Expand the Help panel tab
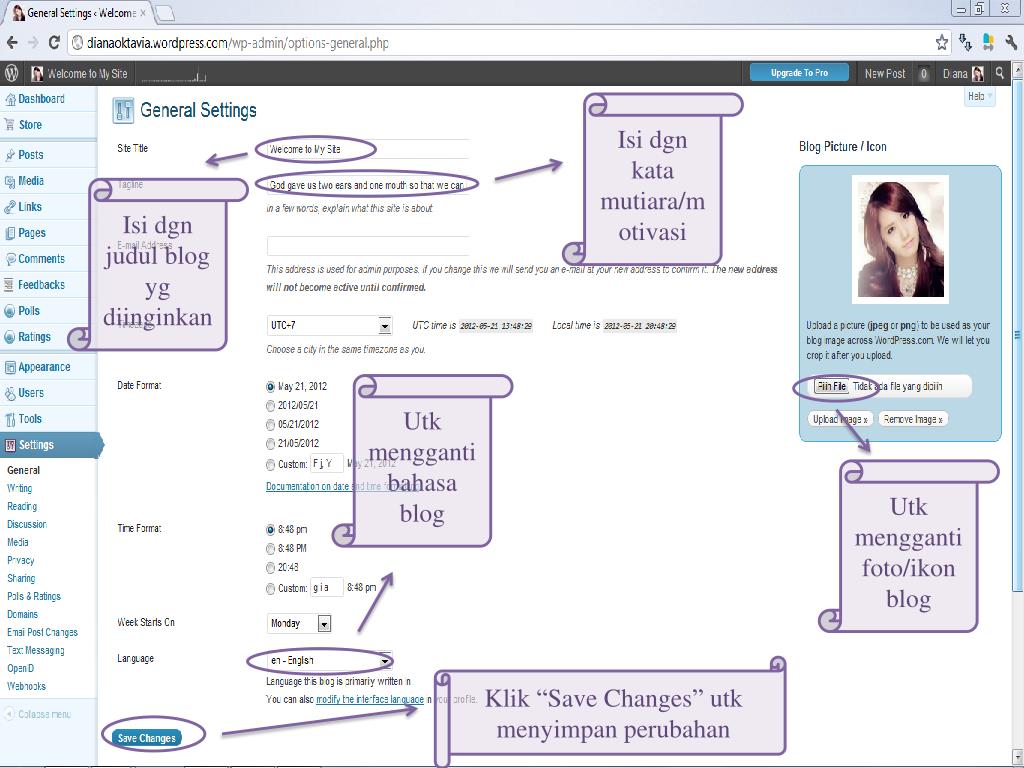This screenshot has width=1024, height=768. (980, 97)
